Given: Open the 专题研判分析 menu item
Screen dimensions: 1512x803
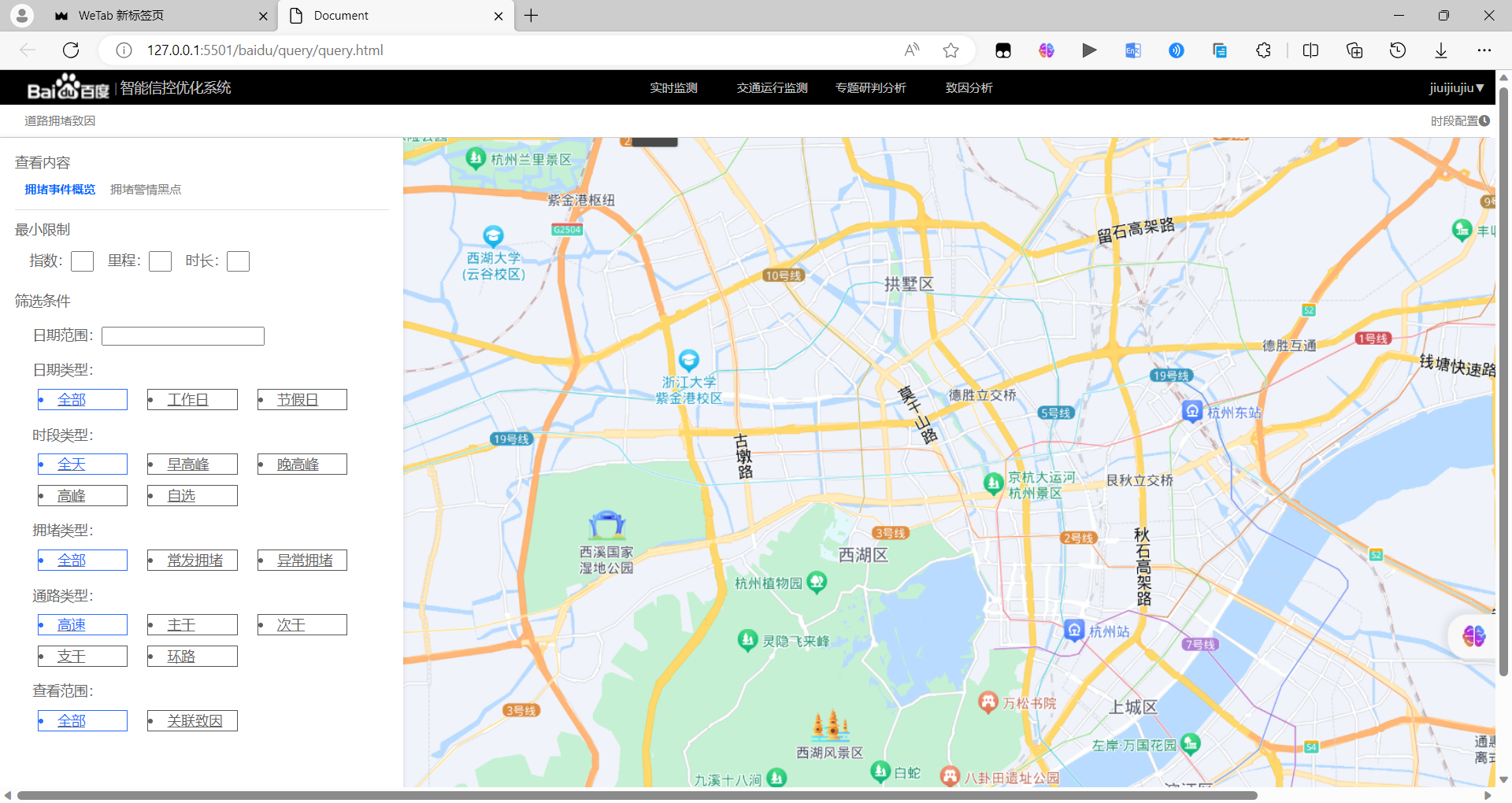Looking at the screenshot, I should [x=869, y=87].
